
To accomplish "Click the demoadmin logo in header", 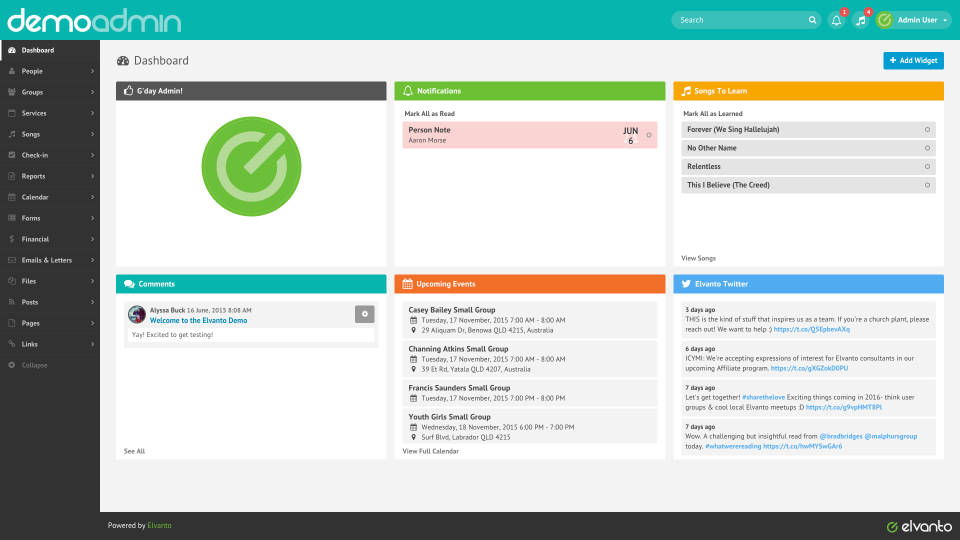I will click(94, 20).
